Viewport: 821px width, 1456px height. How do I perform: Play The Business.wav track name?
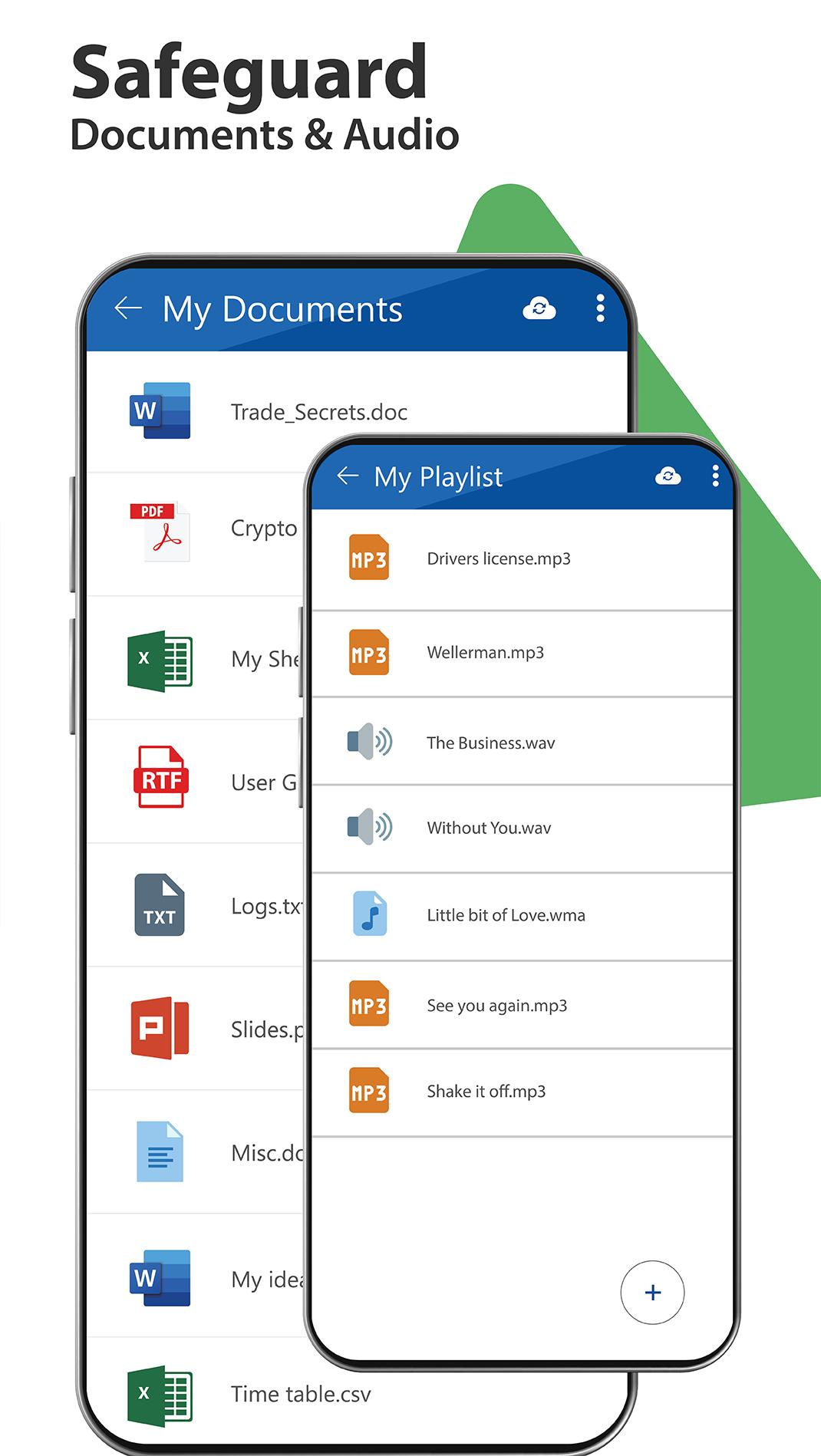click(490, 743)
